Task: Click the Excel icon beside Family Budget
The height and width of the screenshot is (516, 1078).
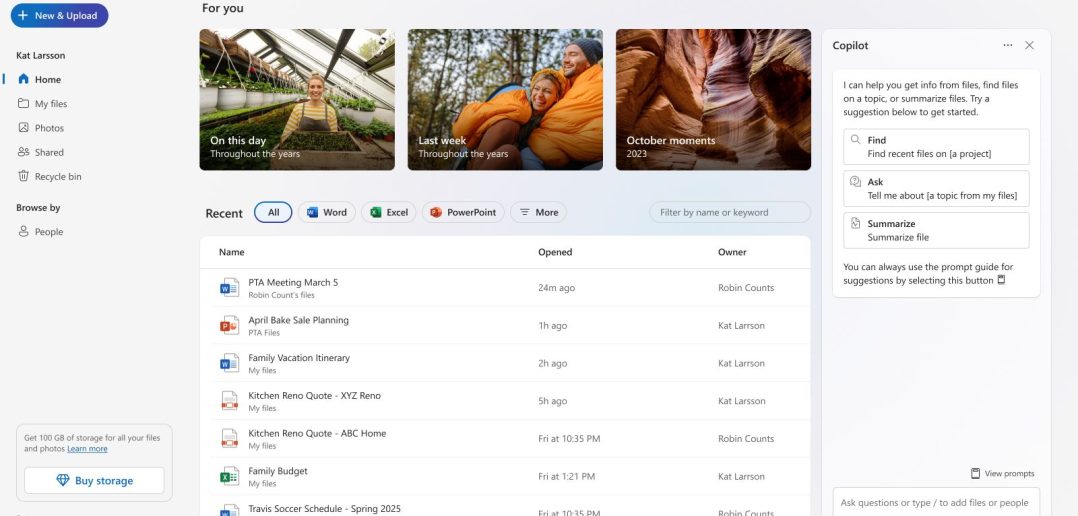Action: point(229,477)
